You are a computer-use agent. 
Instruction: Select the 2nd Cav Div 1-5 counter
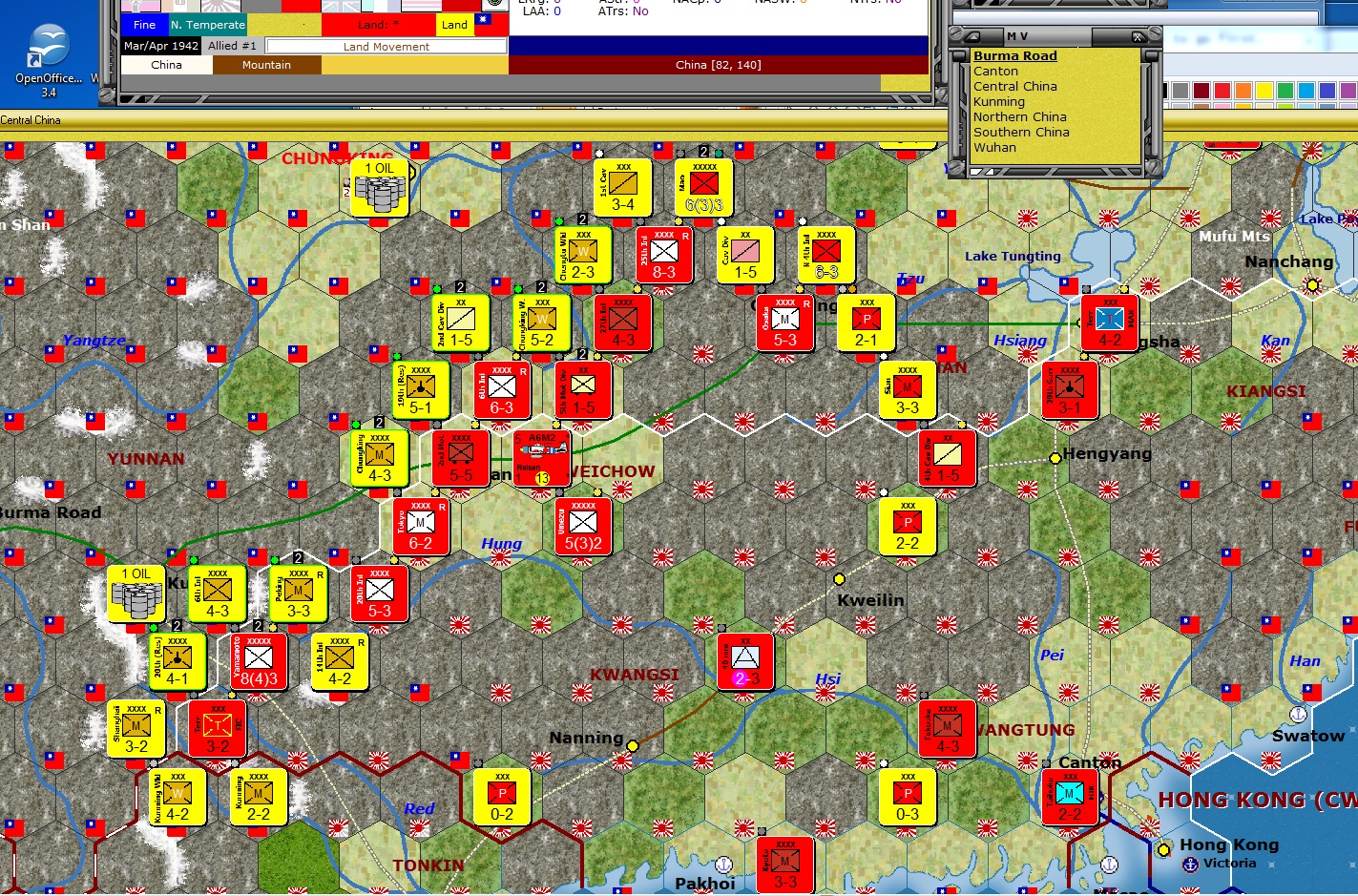(461, 323)
